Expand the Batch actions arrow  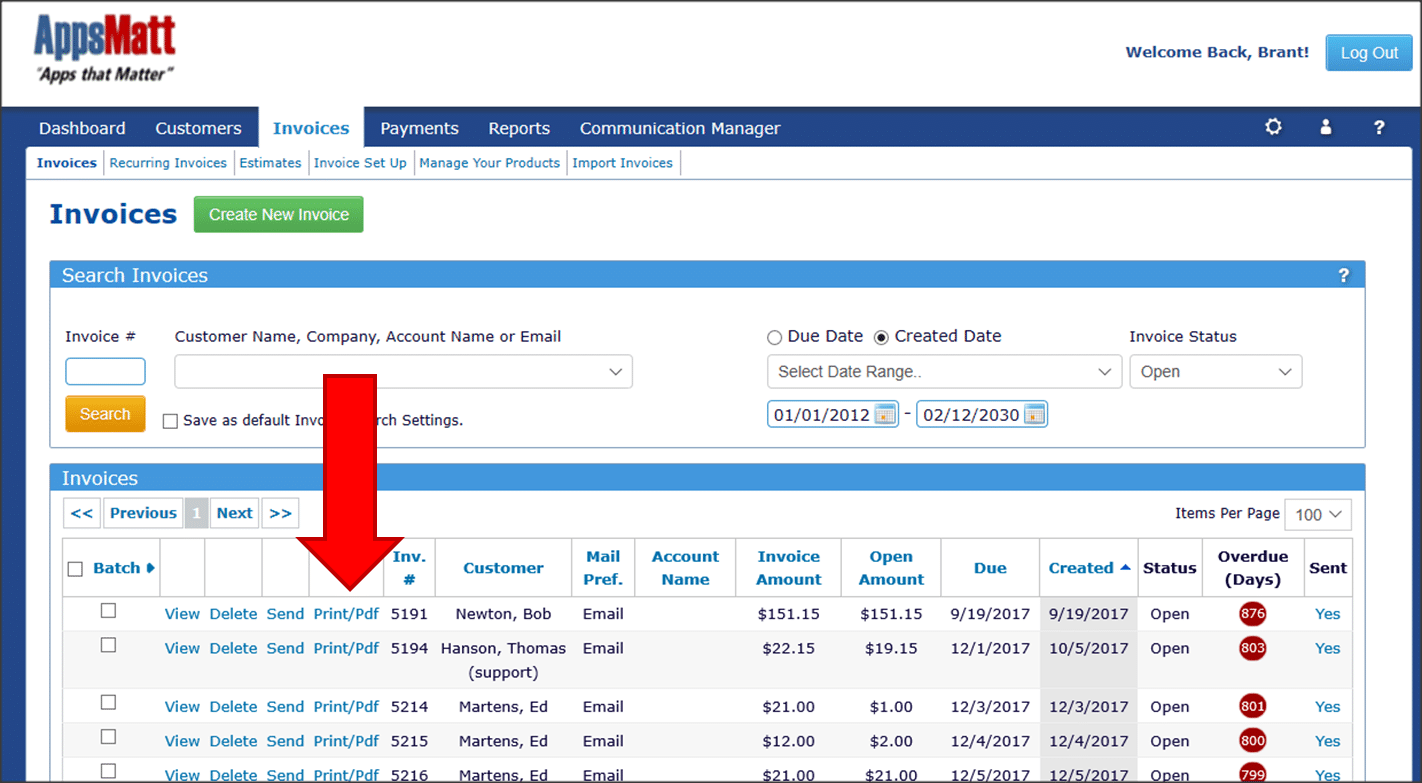[151, 568]
